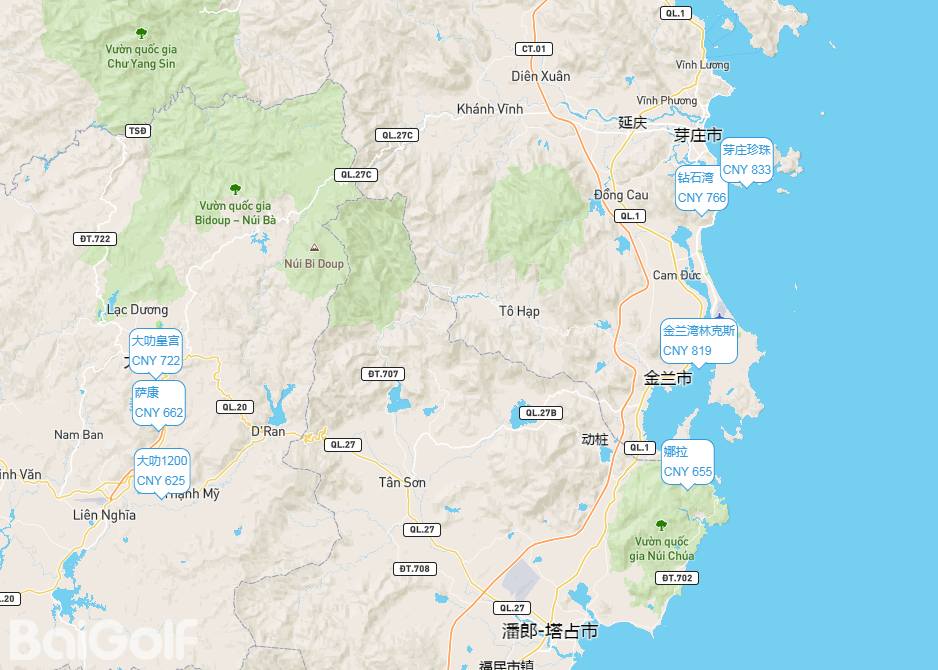Click the BaiGolf watermark logo
The image size is (938, 670).
pos(104,640)
